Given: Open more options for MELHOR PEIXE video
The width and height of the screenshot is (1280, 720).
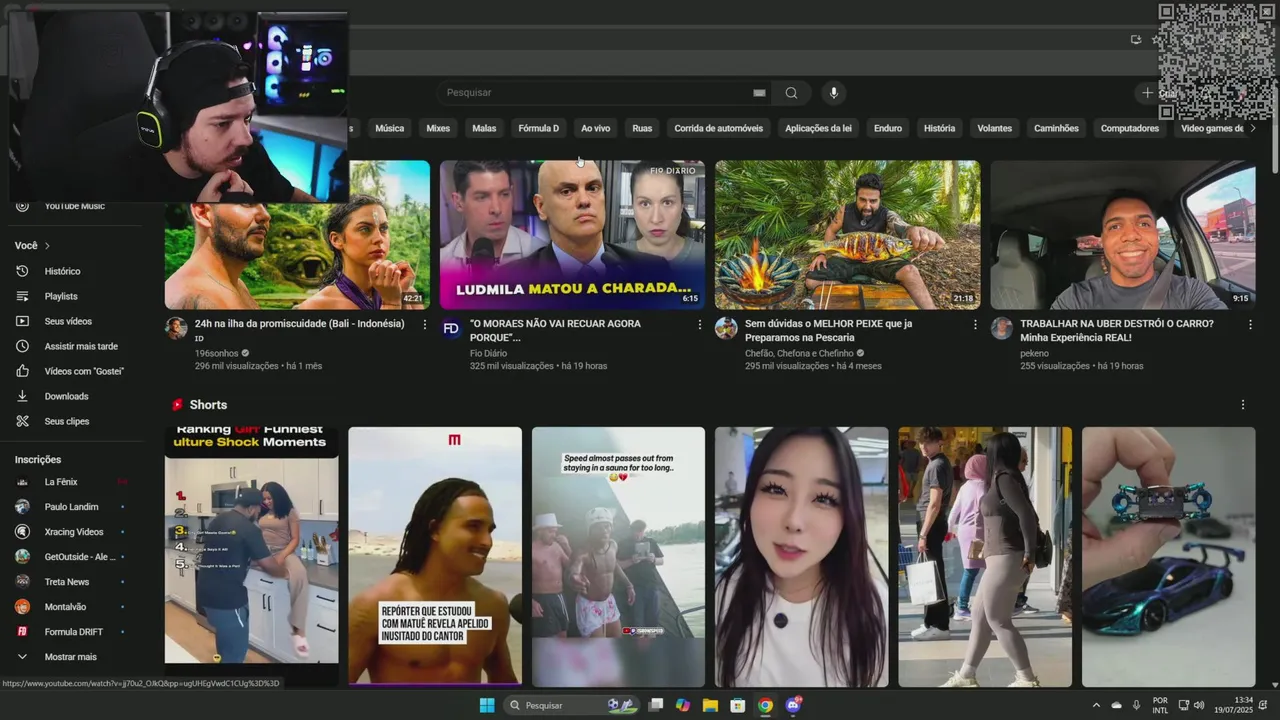Looking at the screenshot, I should 975,325.
